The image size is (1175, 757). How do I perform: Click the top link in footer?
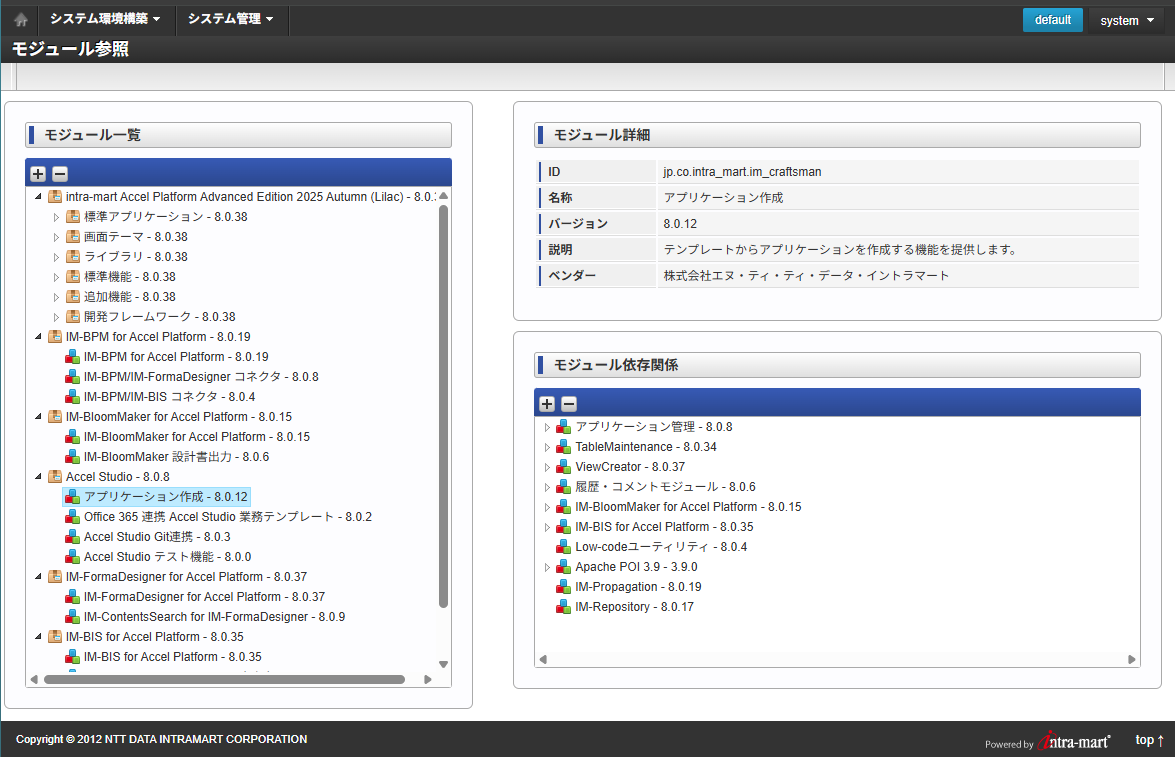tap(1149, 740)
